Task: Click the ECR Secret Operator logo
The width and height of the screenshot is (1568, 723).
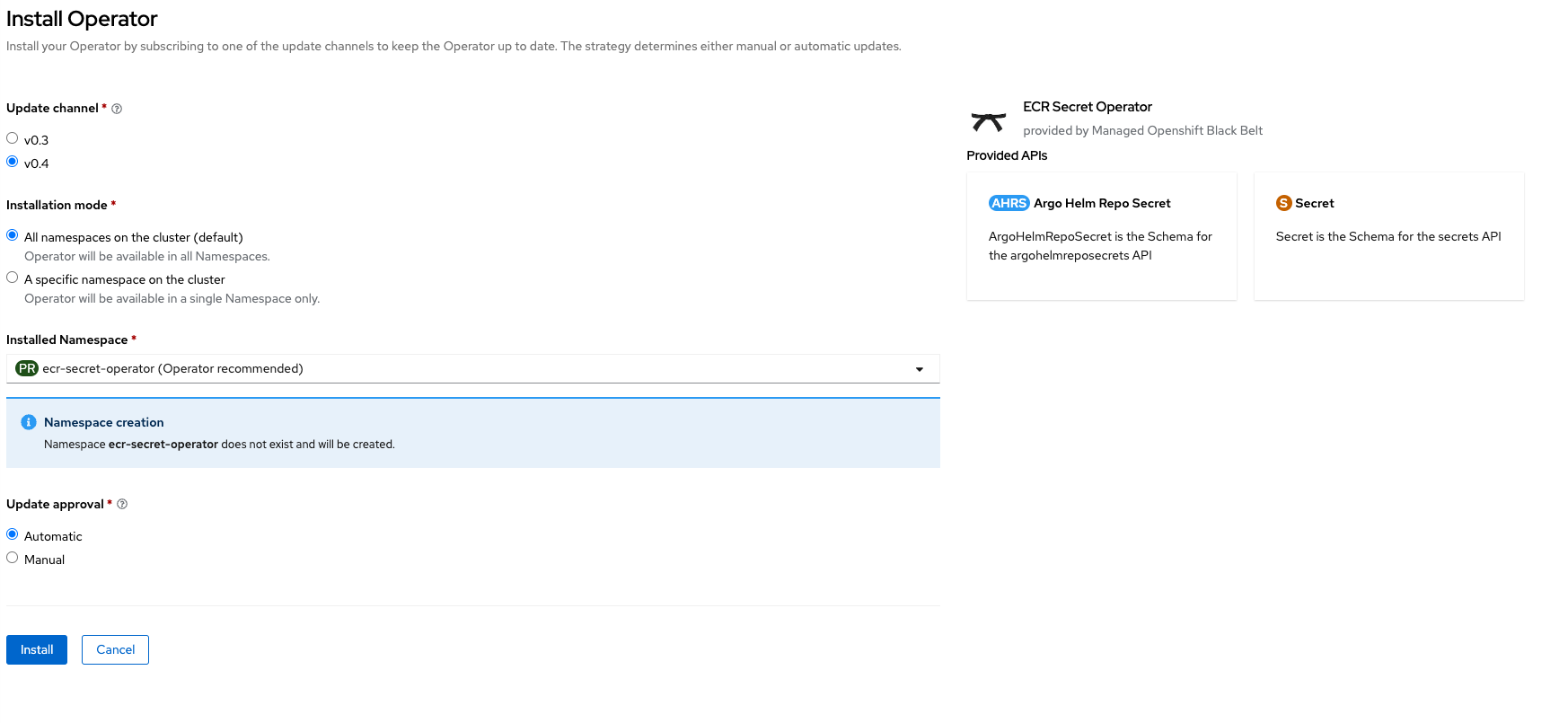Action: [988, 121]
